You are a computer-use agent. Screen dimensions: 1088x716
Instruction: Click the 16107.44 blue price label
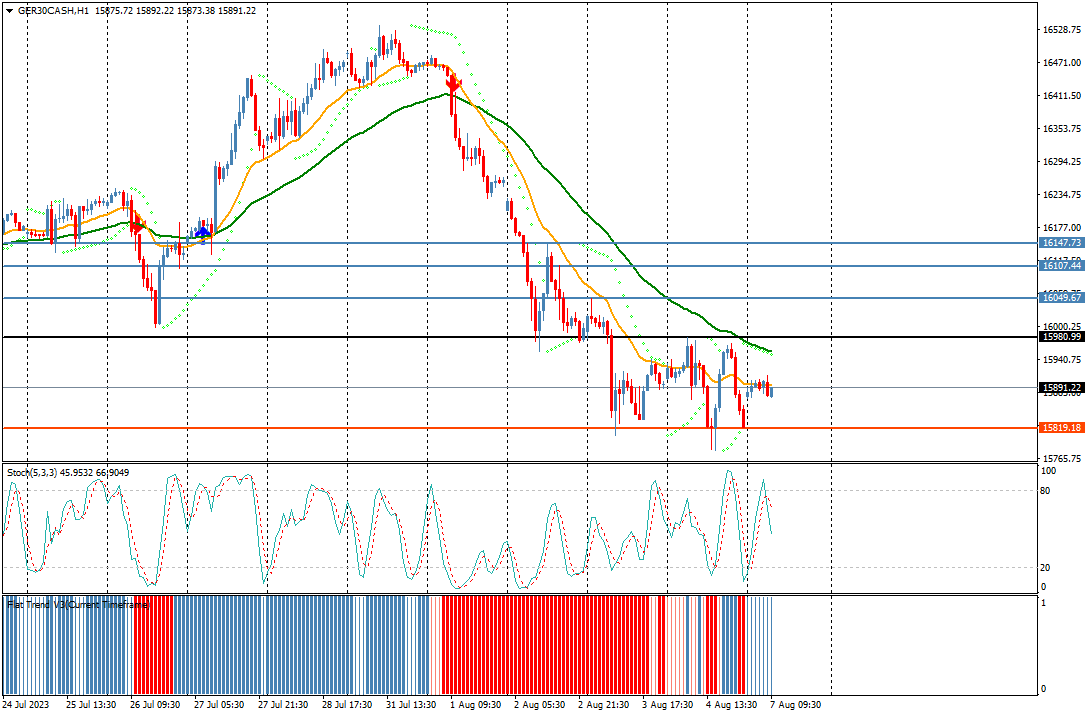pyautogui.click(x=1062, y=266)
